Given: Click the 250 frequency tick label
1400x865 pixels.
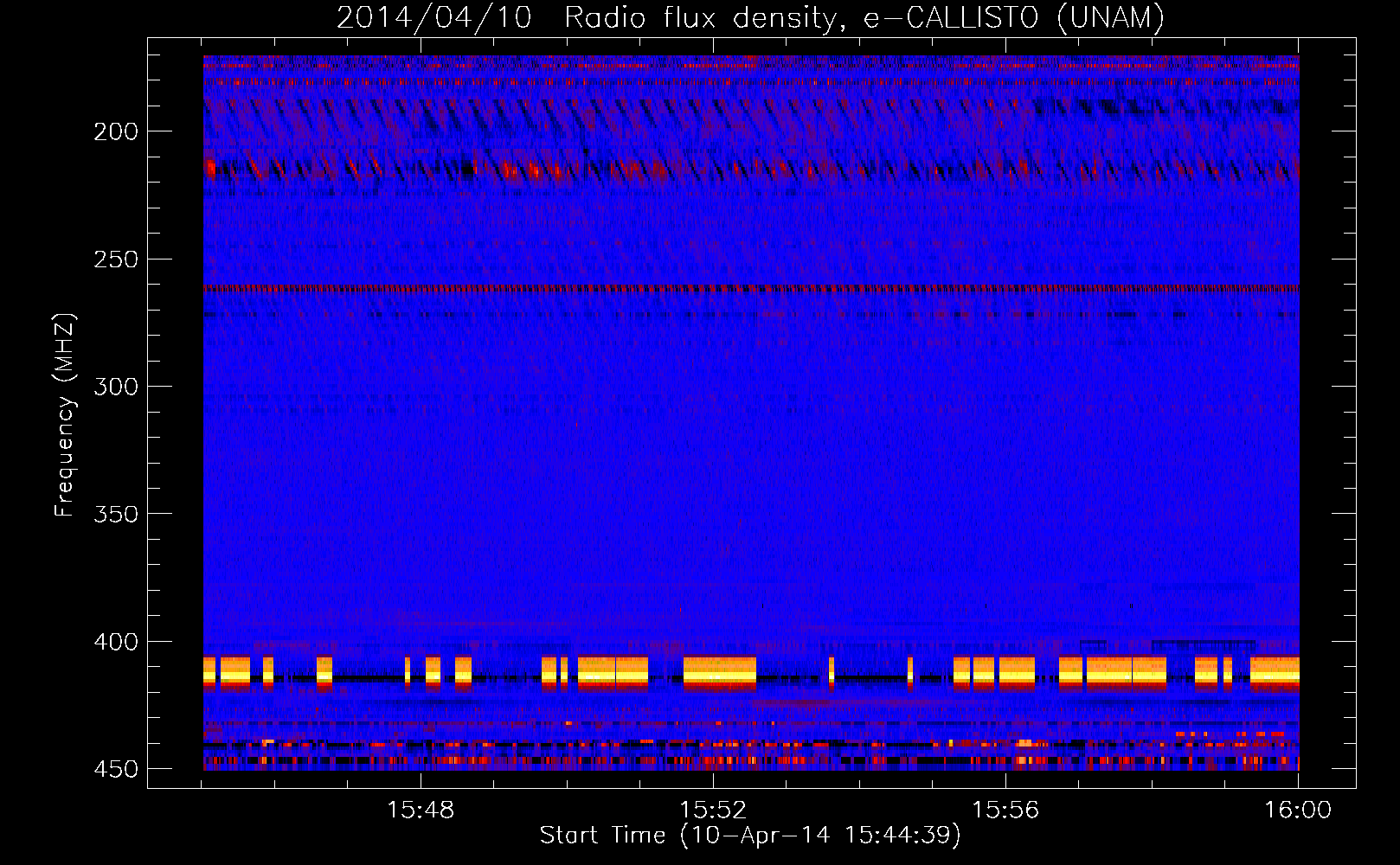Looking at the screenshot, I should (116, 259).
